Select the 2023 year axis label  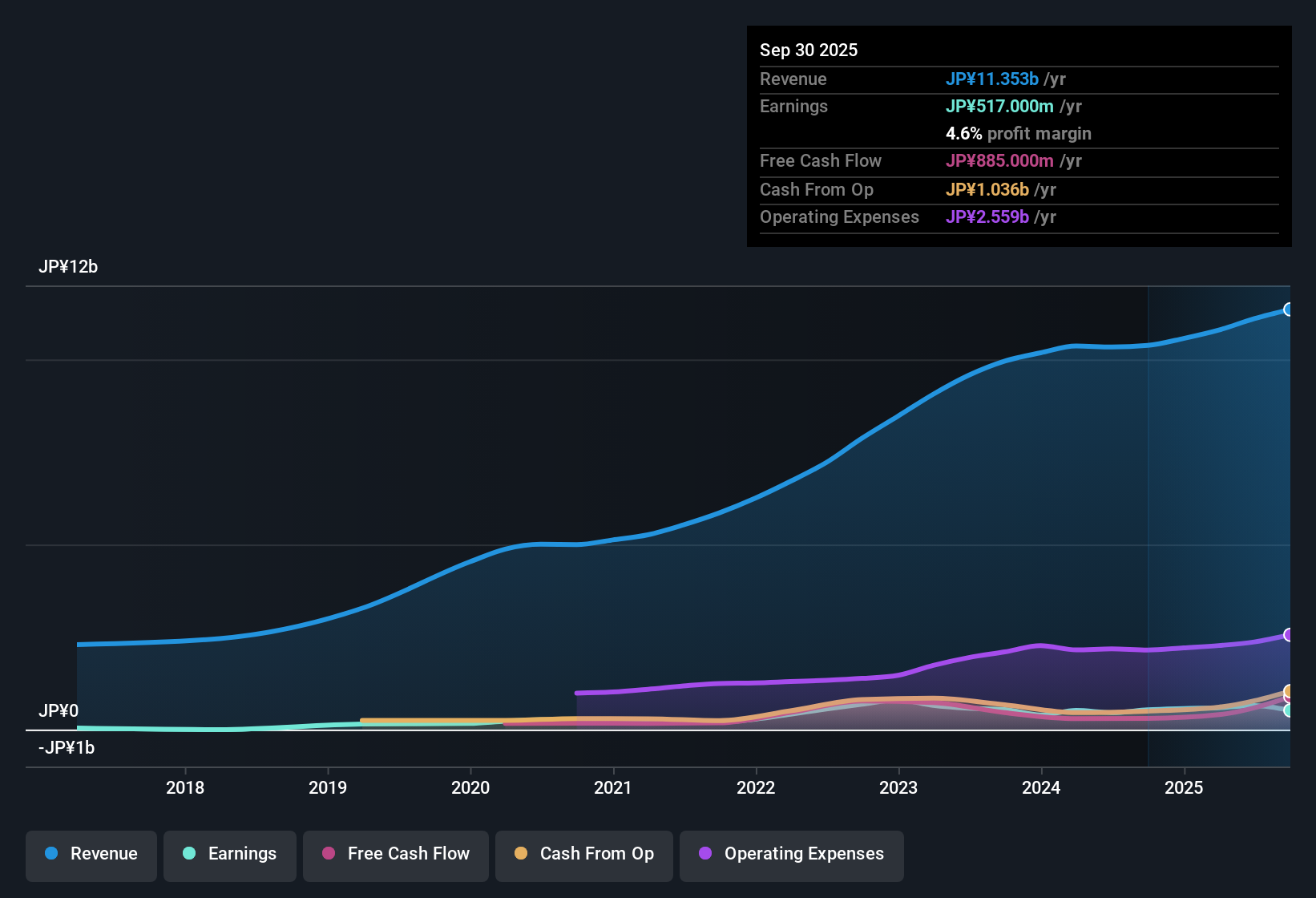click(x=899, y=788)
